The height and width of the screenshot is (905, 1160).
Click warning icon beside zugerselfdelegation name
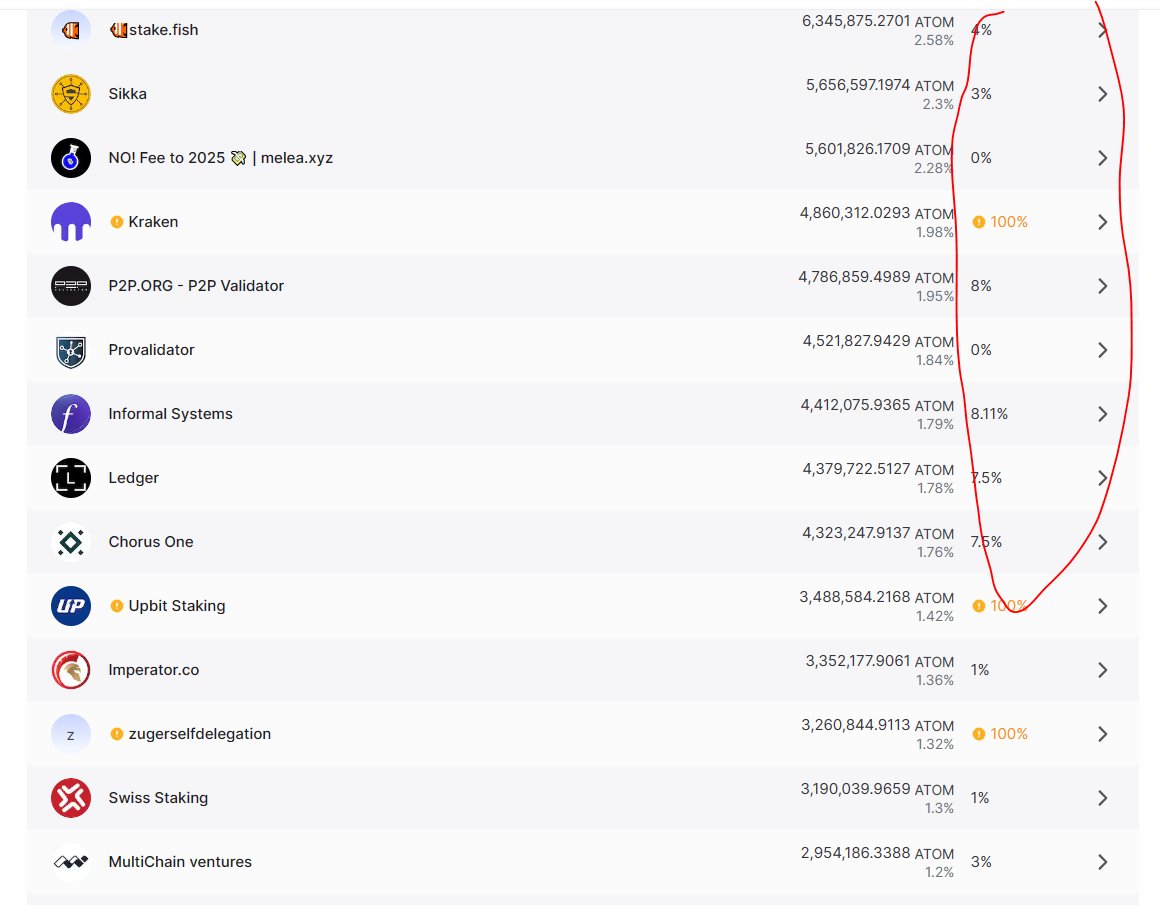116,734
